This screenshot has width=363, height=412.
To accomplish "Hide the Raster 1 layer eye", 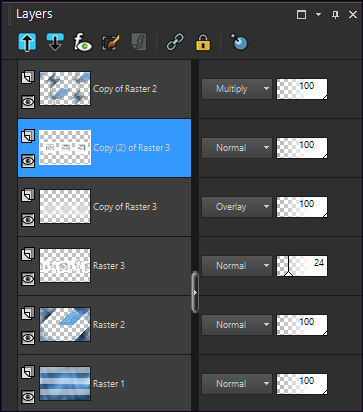I will click(x=28, y=397).
